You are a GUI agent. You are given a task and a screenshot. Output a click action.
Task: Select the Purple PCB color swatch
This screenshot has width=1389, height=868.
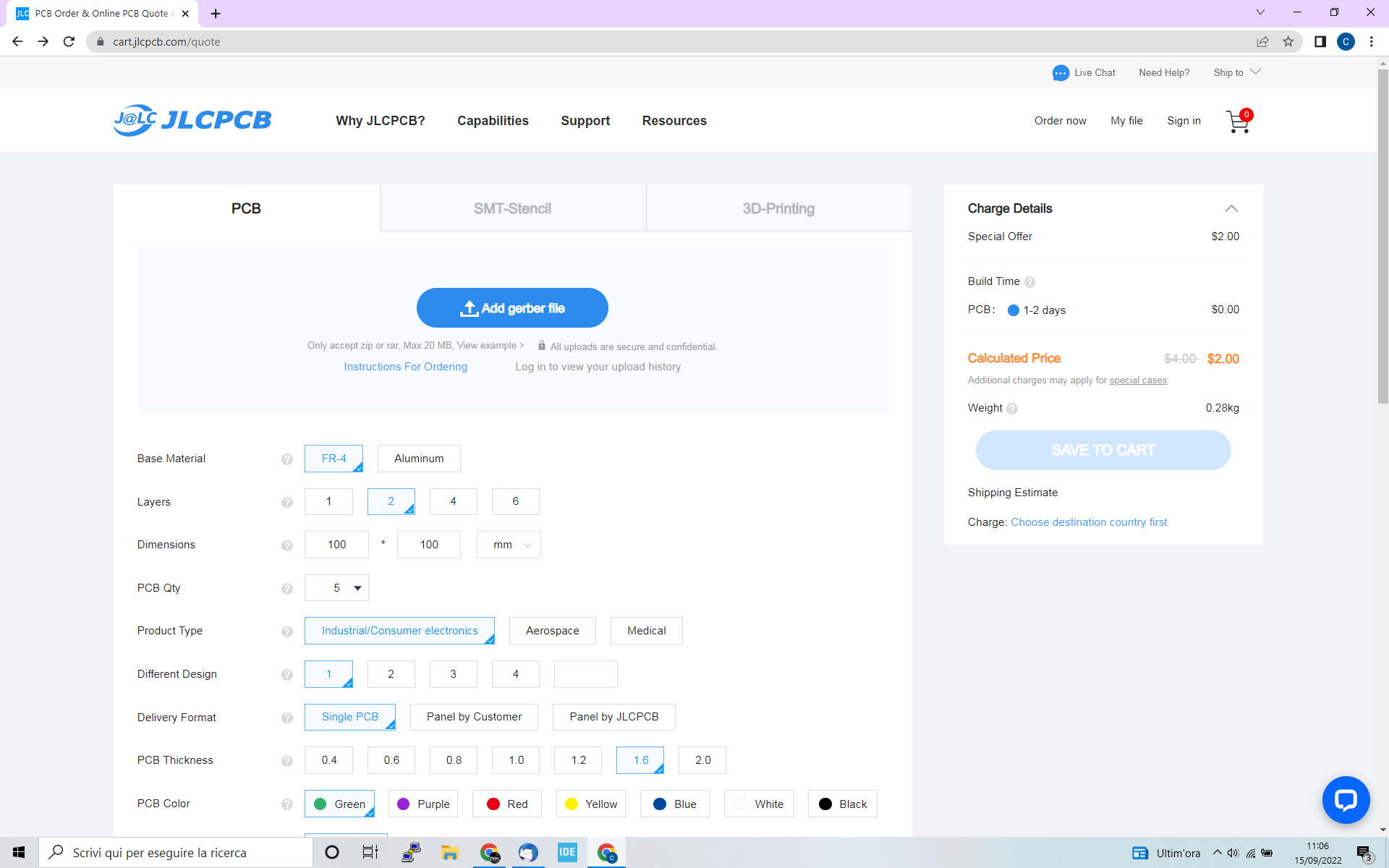[x=423, y=804]
